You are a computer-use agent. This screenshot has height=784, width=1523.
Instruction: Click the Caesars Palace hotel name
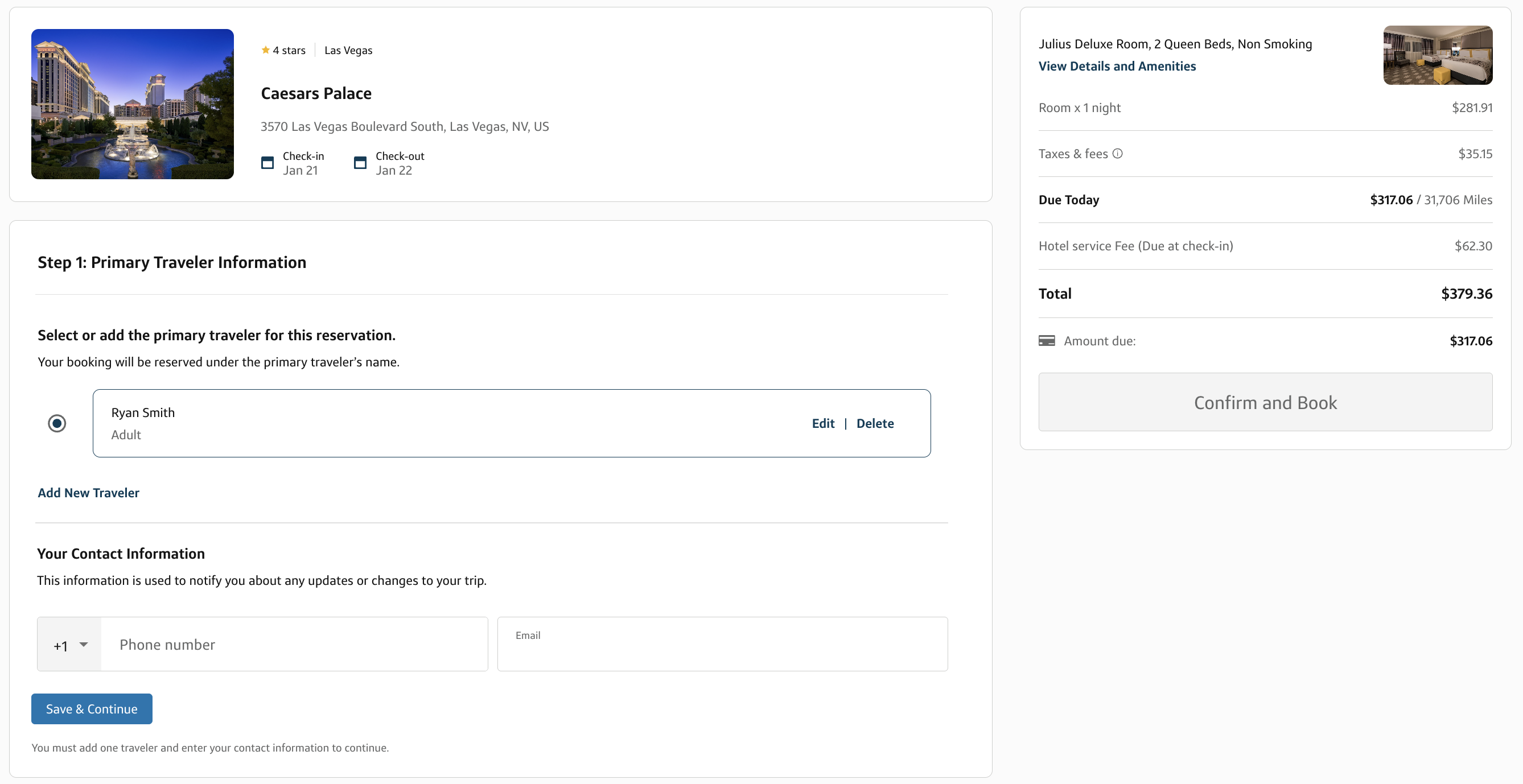tap(316, 93)
